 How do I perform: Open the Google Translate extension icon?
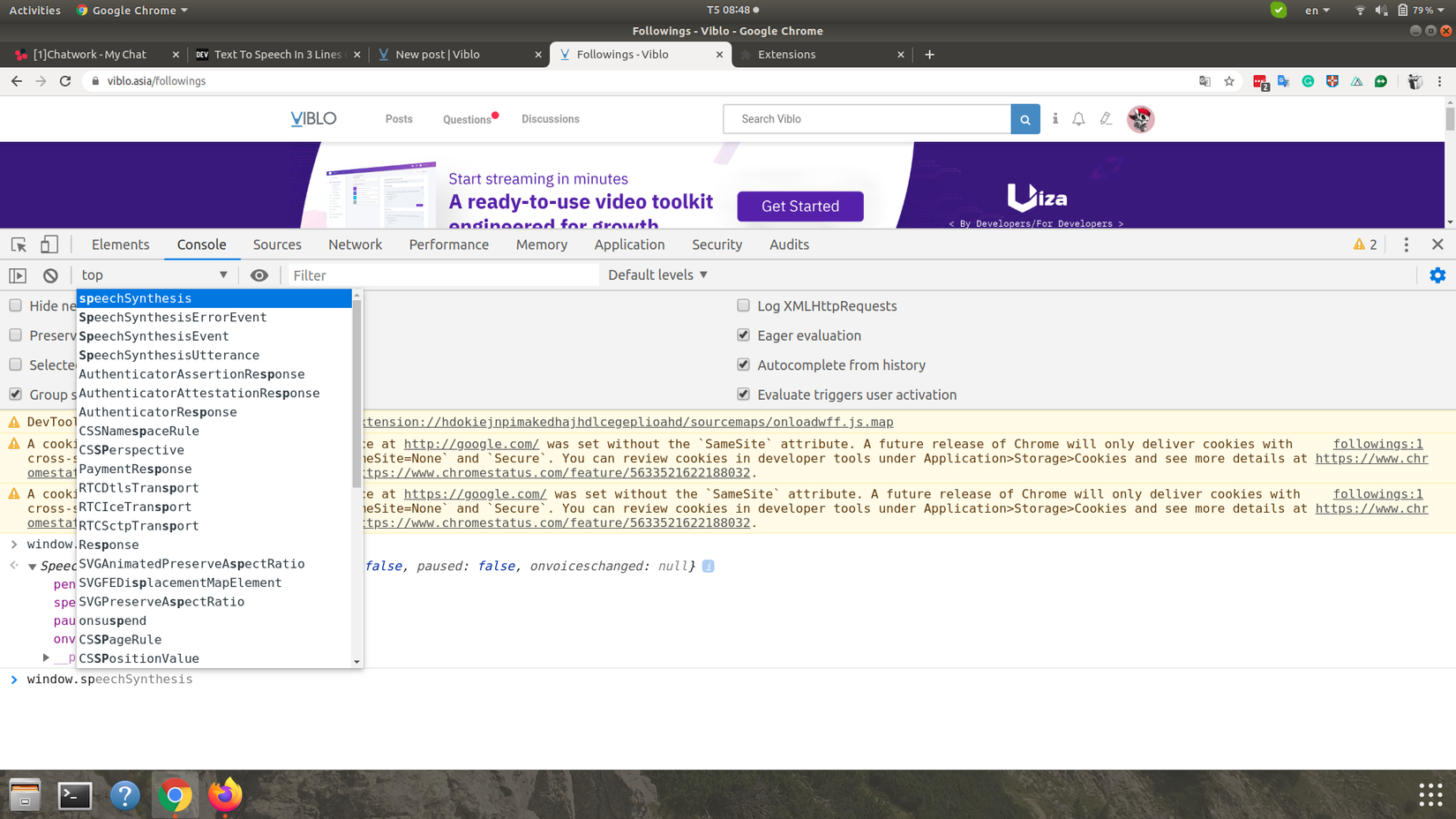(1284, 81)
